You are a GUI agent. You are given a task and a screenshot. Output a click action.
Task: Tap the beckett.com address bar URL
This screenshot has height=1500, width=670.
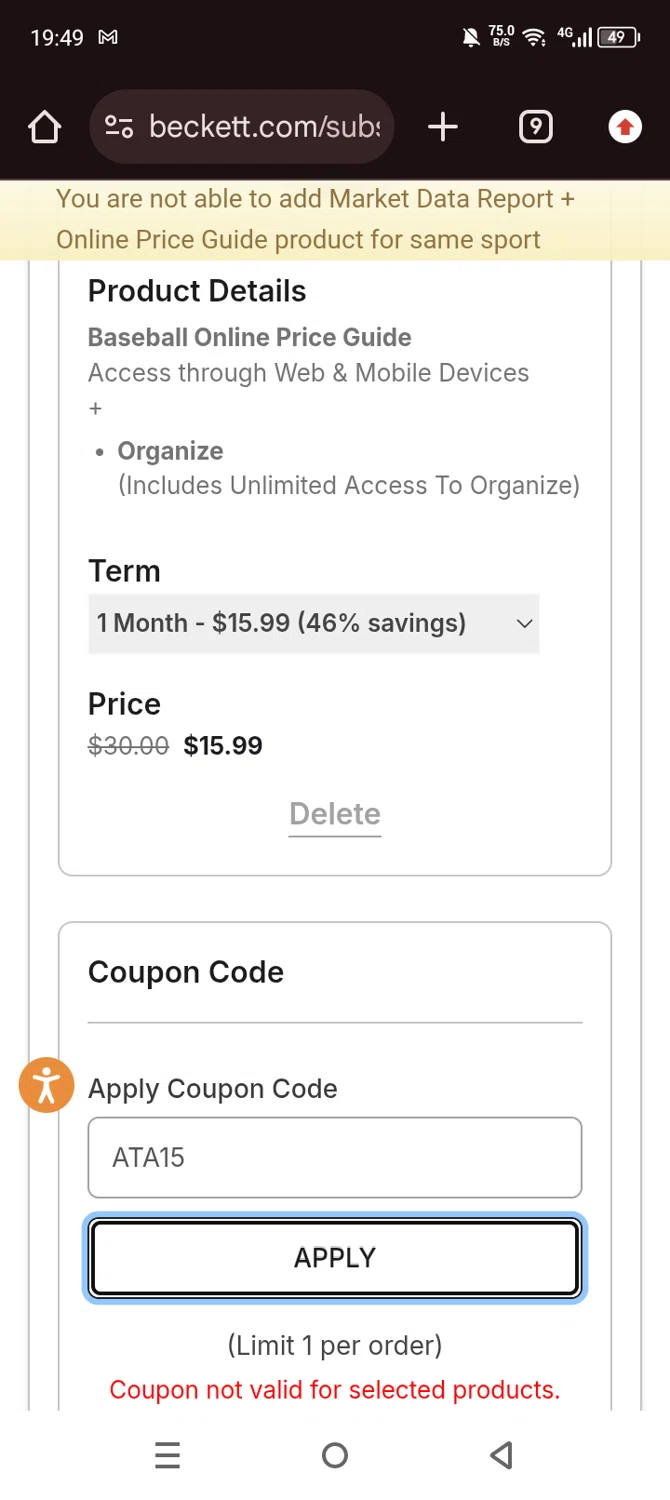coord(265,127)
